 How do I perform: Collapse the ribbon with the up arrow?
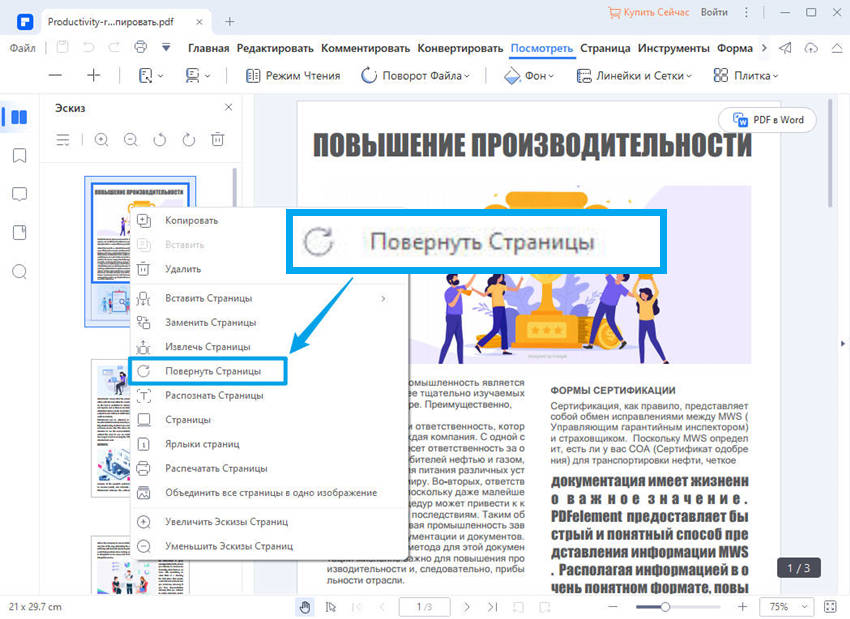pyautogui.click(x=837, y=48)
